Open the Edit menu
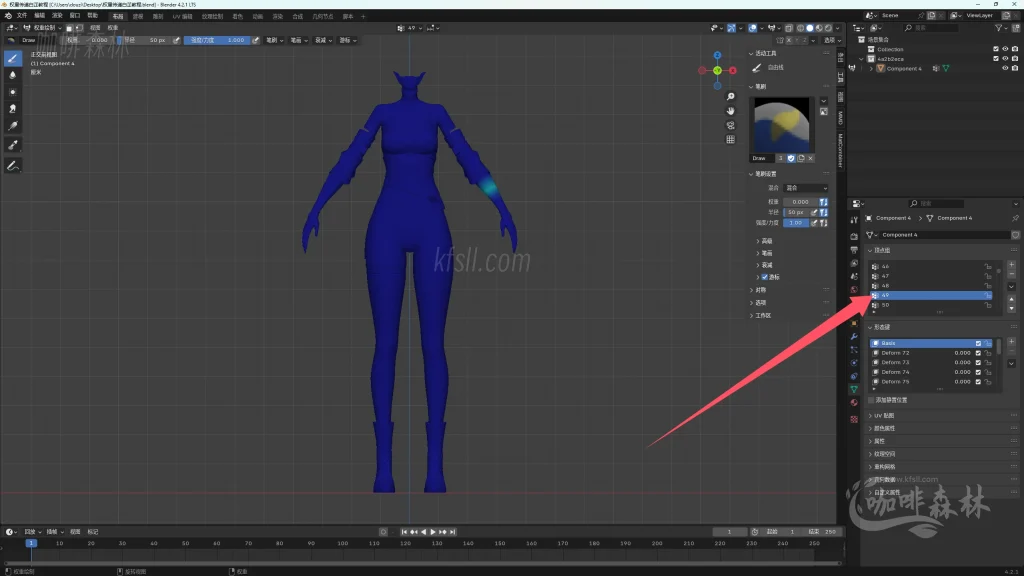 [x=40, y=16]
